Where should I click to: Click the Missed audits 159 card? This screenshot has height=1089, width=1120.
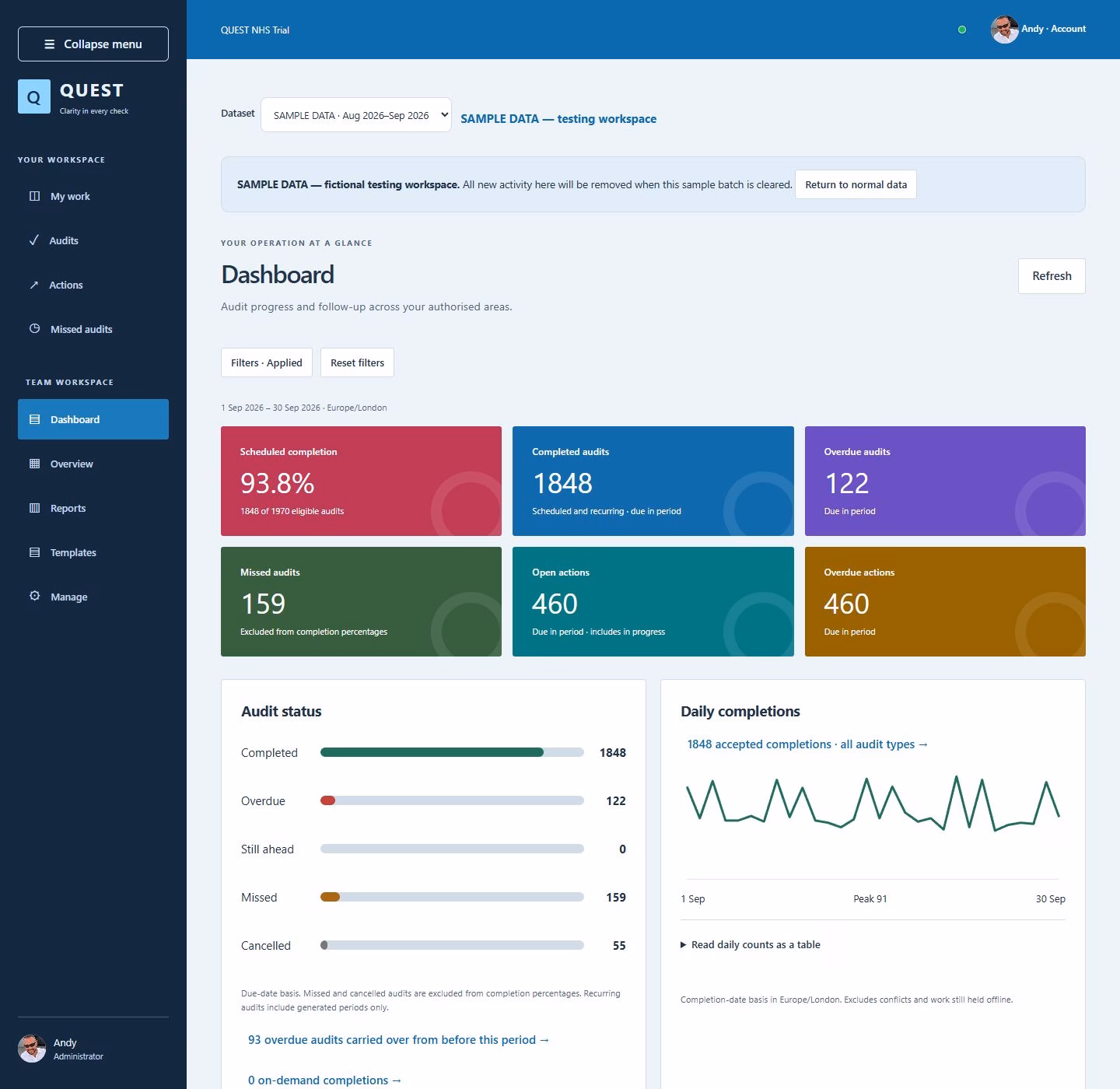pyautogui.click(x=361, y=601)
